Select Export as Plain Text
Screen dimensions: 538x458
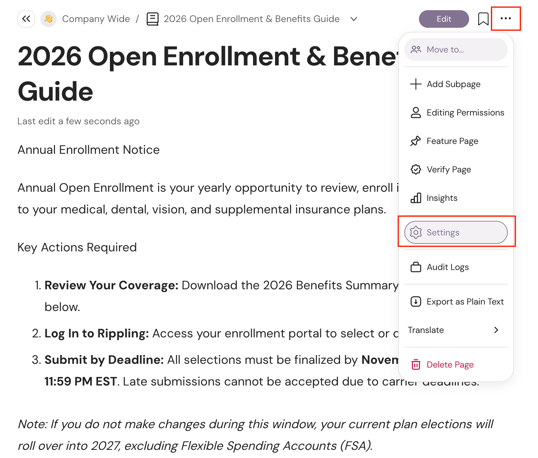456,302
